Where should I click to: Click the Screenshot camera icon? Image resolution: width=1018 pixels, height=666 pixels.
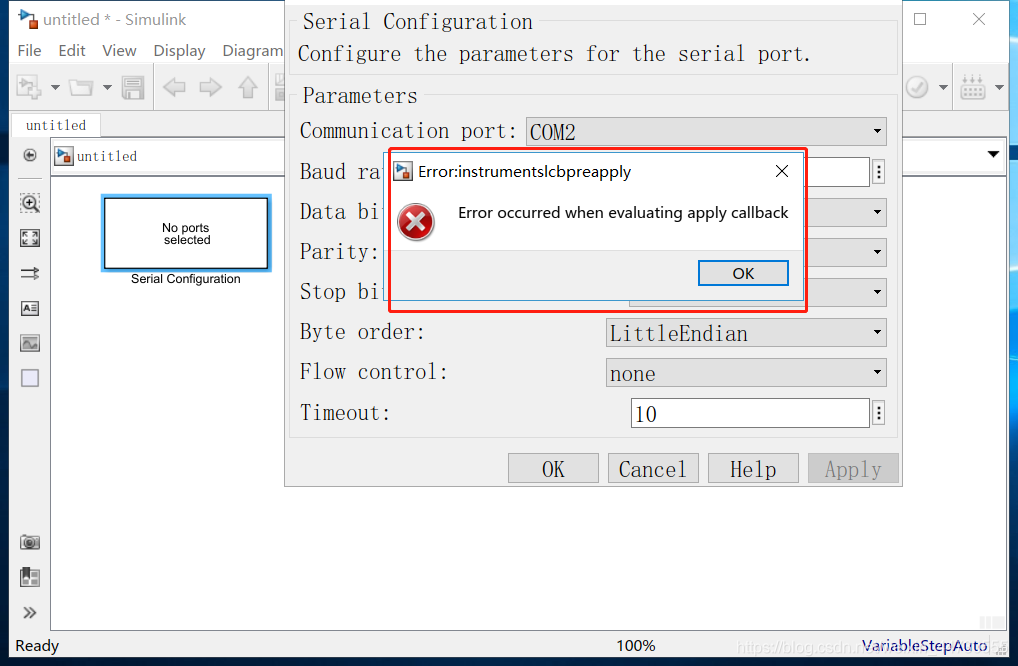[30, 542]
